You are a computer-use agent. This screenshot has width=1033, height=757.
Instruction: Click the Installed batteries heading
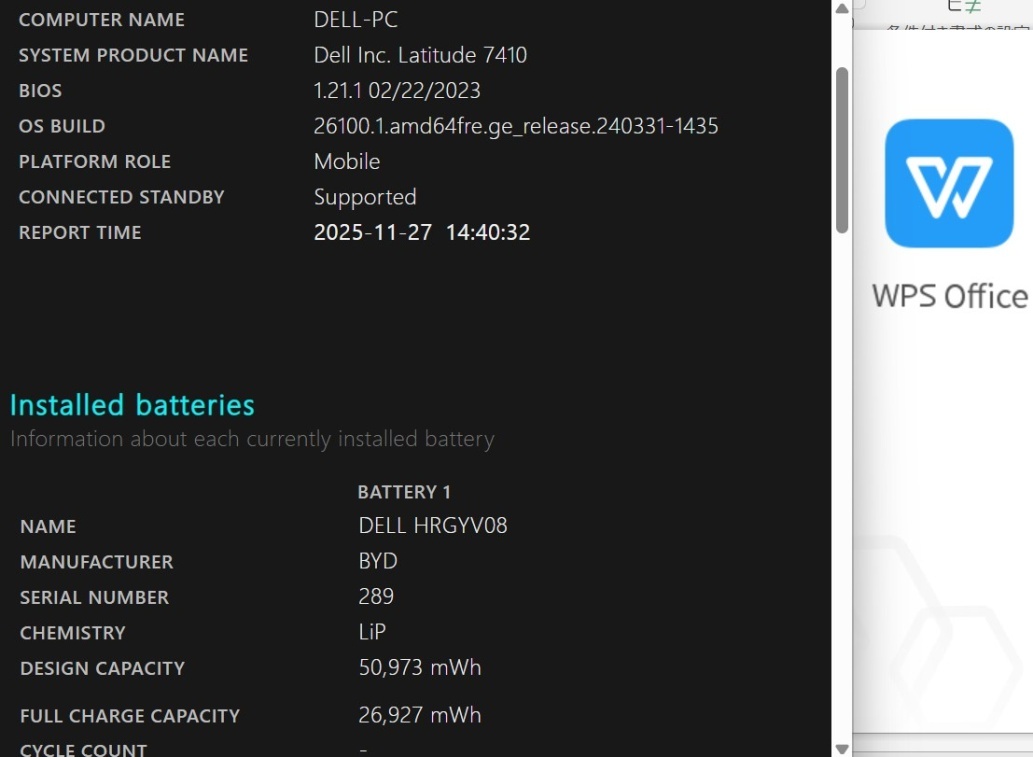(x=132, y=405)
